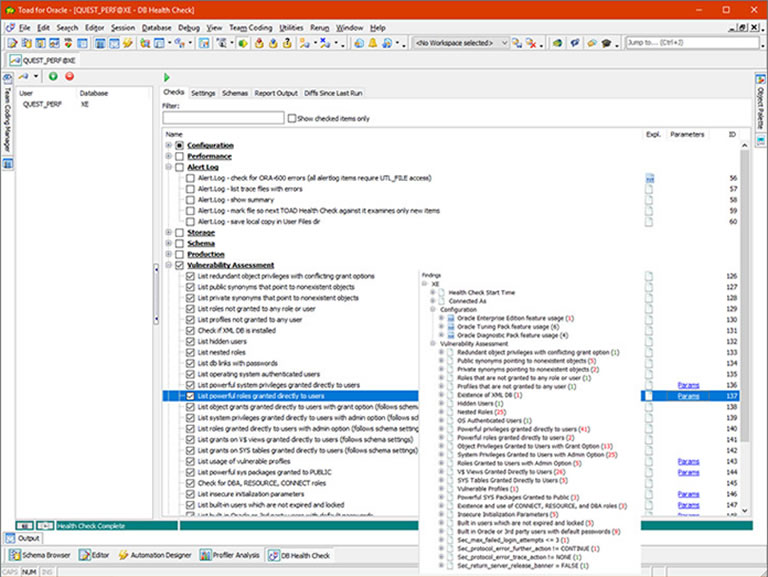Image resolution: width=768 pixels, height=577 pixels.
Task: Uncheck the Vulnerability Assessment checkbox
Action: [x=179, y=265]
